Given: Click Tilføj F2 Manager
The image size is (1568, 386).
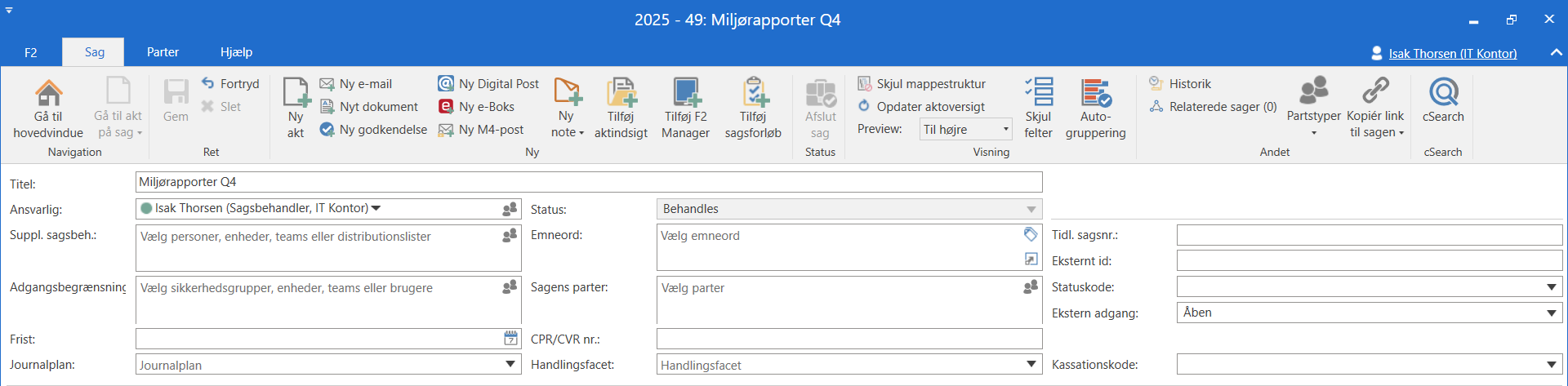Looking at the screenshot, I should [685, 108].
